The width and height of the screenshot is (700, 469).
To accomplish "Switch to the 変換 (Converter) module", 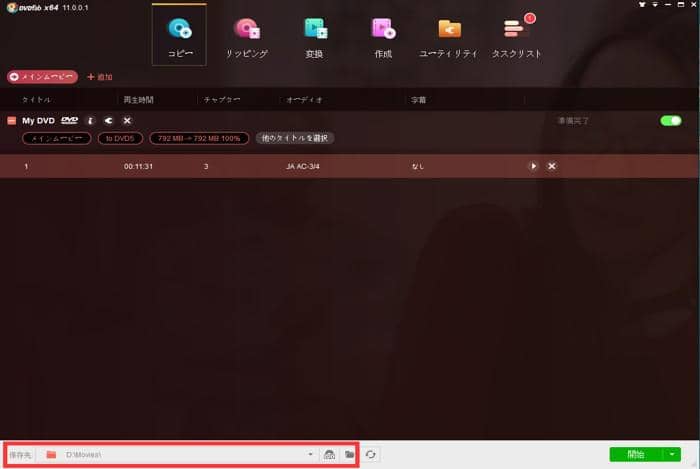I will [314, 37].
